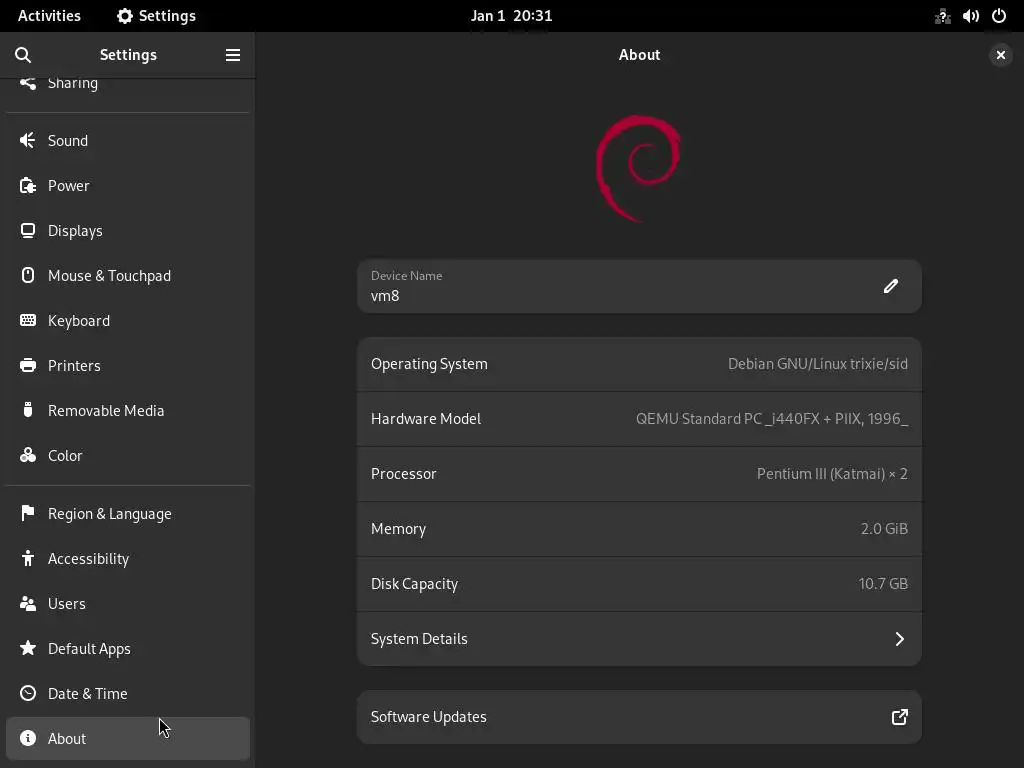The height and width of the screenshot is (768, 1024).
Task: Open the power icon in top bar
Action: pyautogui.click(x=999, y=16)
